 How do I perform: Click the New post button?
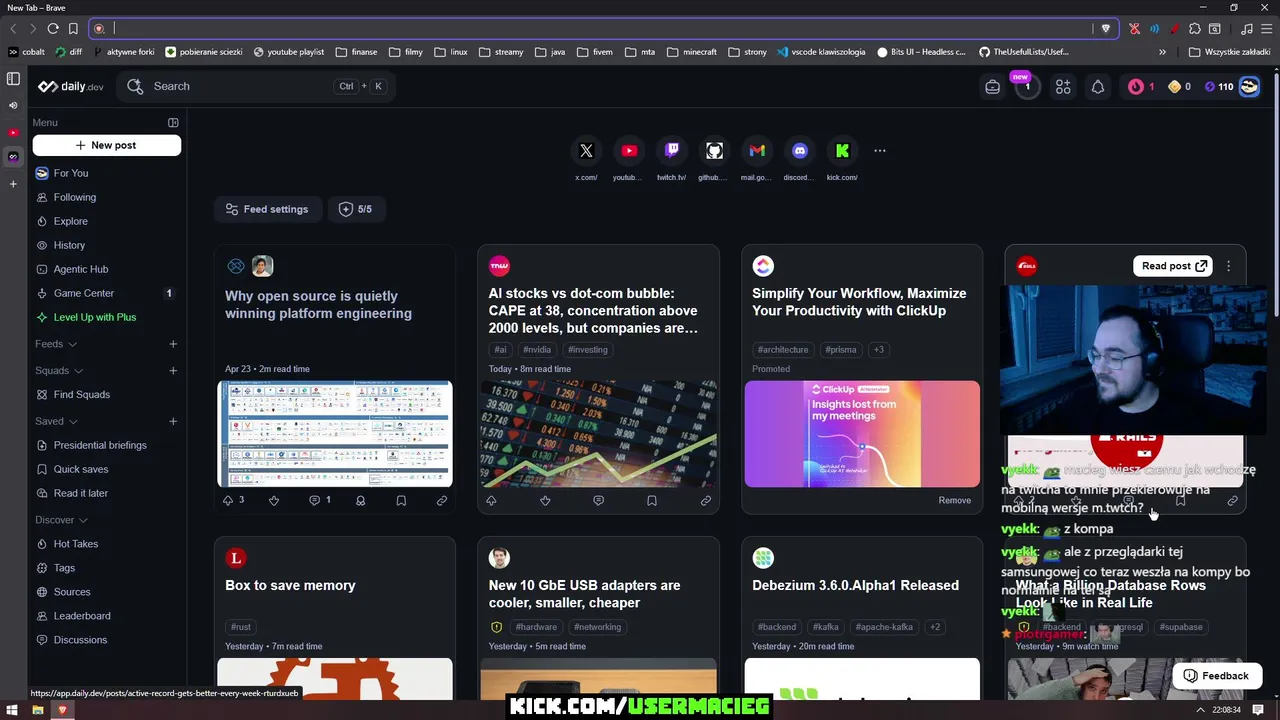pos(107,145)
